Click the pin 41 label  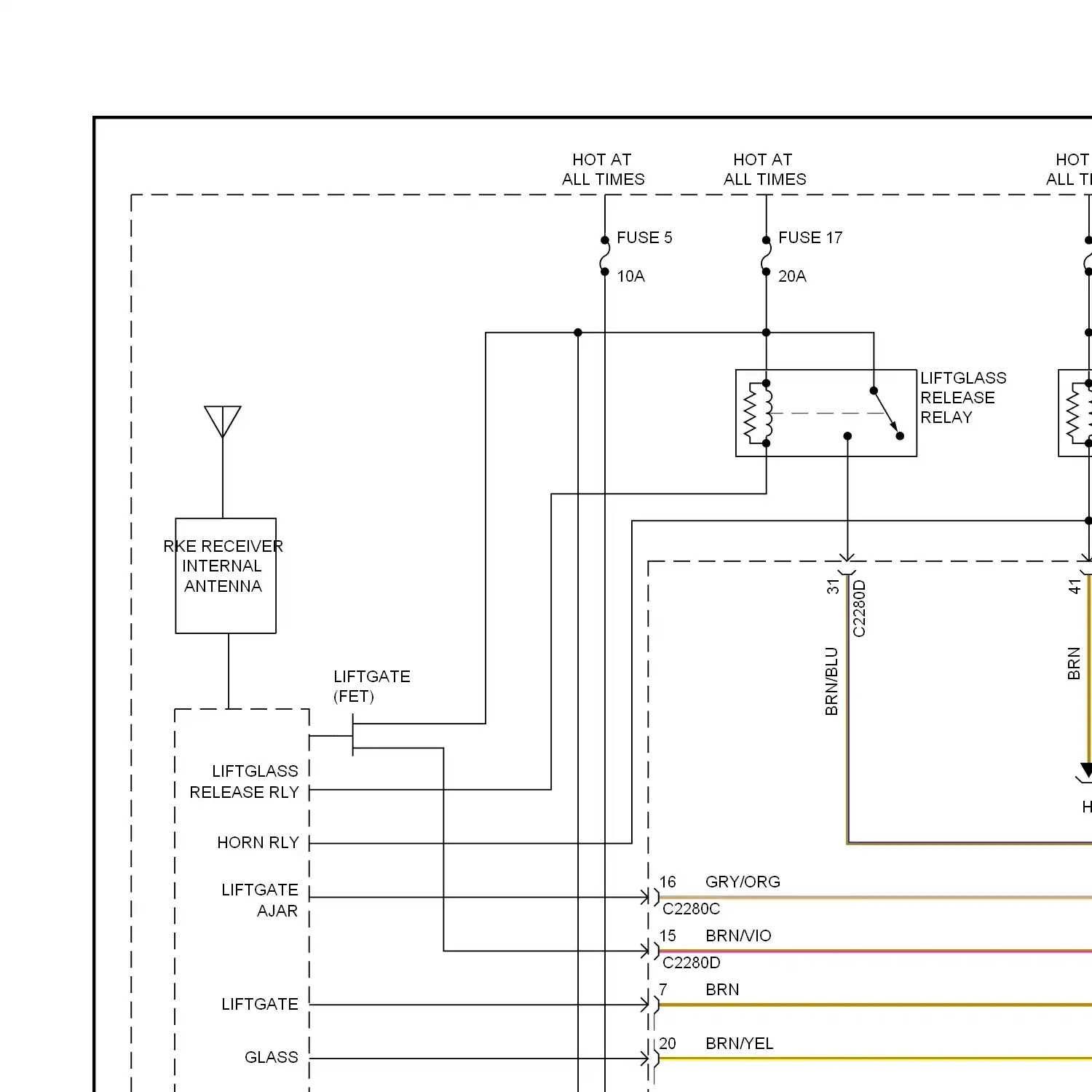click(x=1075, y=587)
